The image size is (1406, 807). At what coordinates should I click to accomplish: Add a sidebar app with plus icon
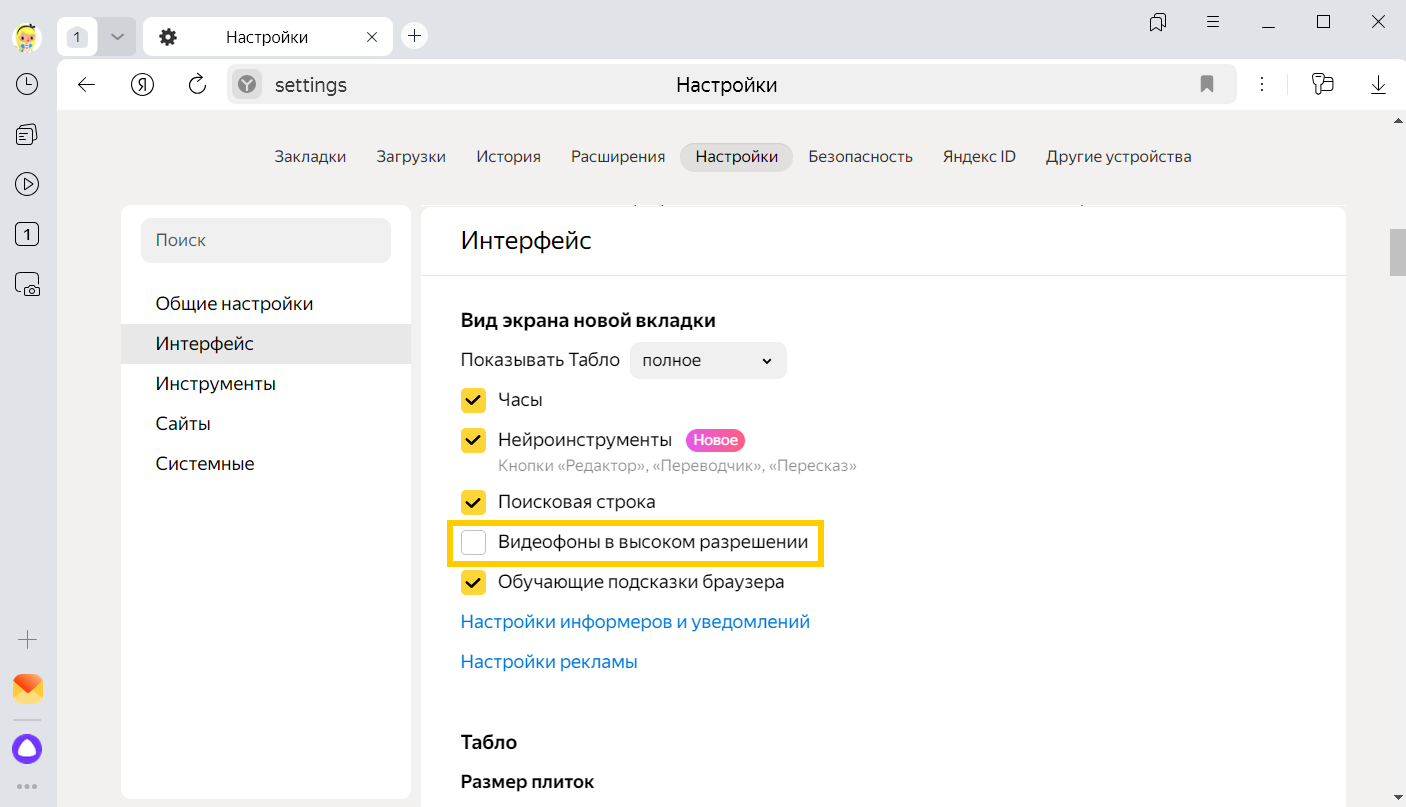(27, 640)
